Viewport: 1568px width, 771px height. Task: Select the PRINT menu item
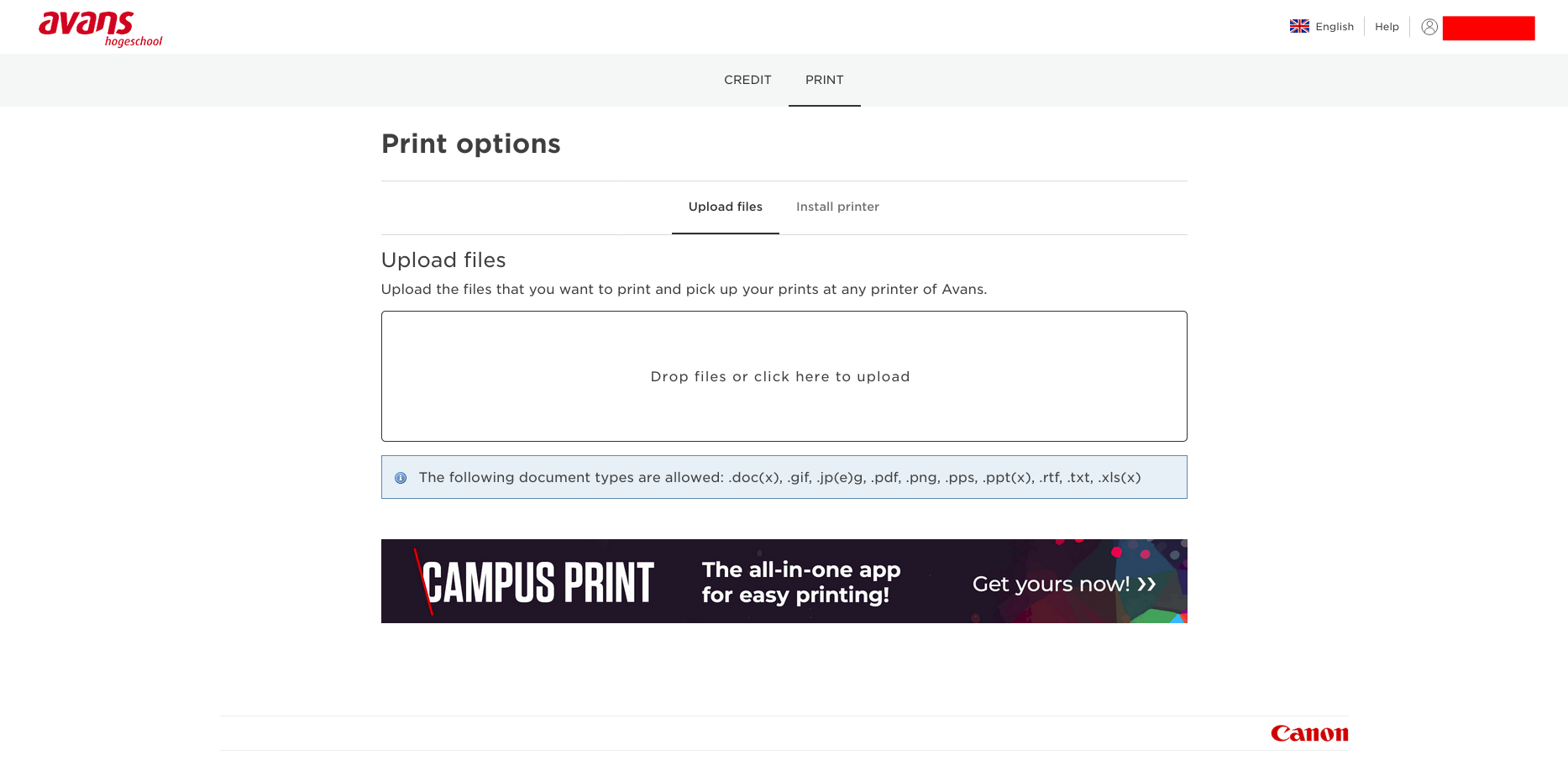click(824, 80)
